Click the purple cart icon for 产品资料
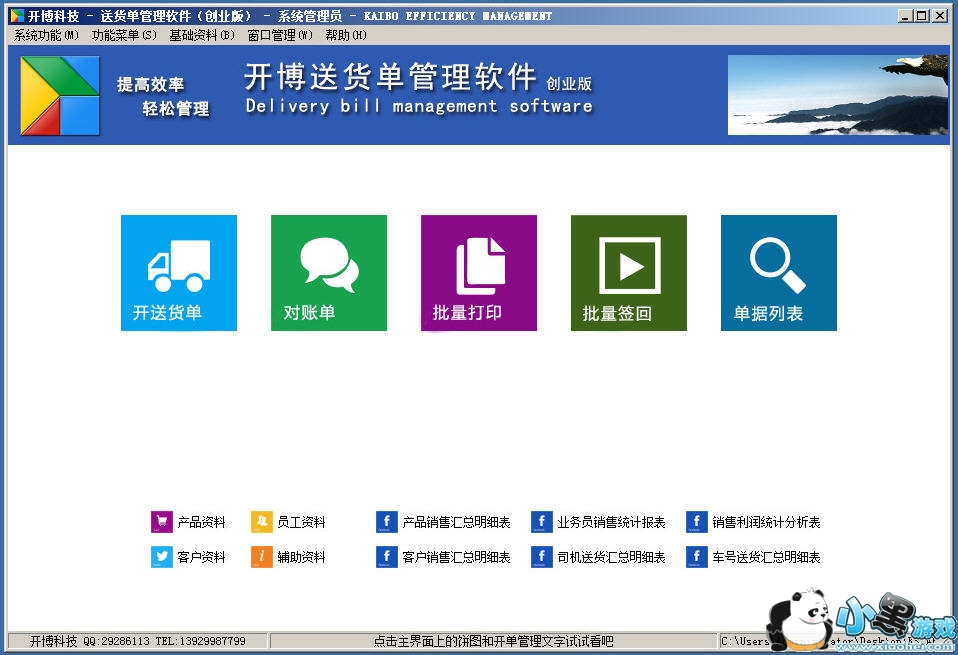Image resolution: width=958 pixels, height=655 pixels. click(x=162, y=522)
